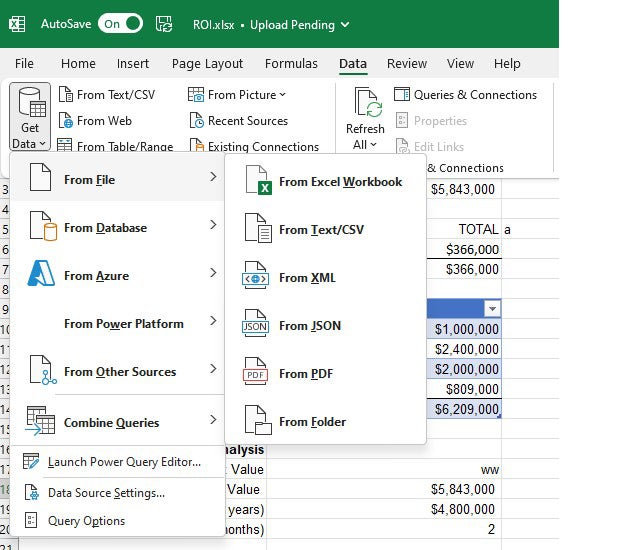The width and height of the screenshot is (620, 550).
Task: Expand the From Azure submenu arrow
Action: click(213, 272)
